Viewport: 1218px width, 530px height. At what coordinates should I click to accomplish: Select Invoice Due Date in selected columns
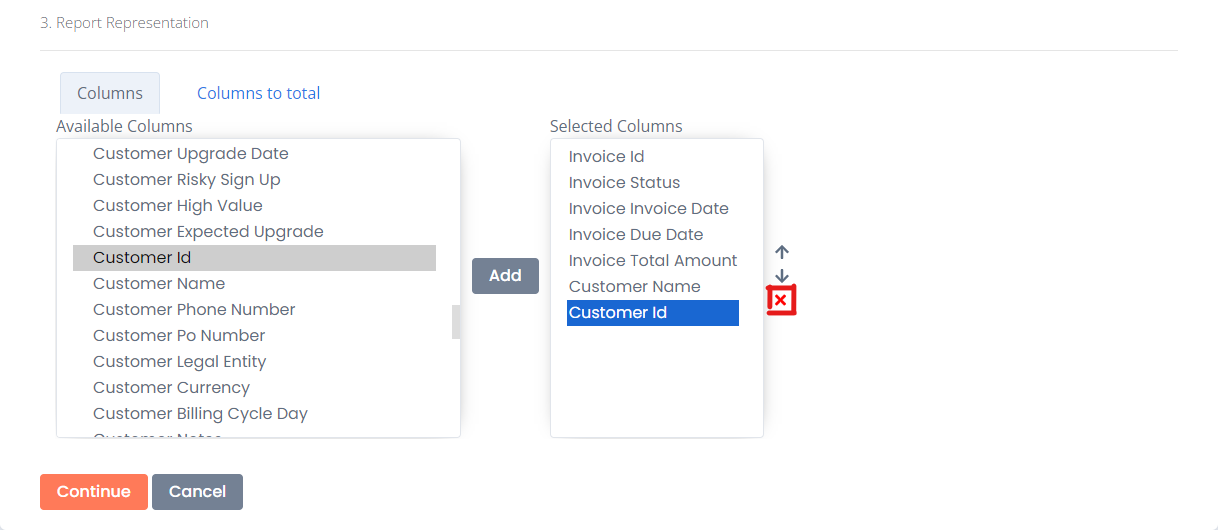pos(653,235)
